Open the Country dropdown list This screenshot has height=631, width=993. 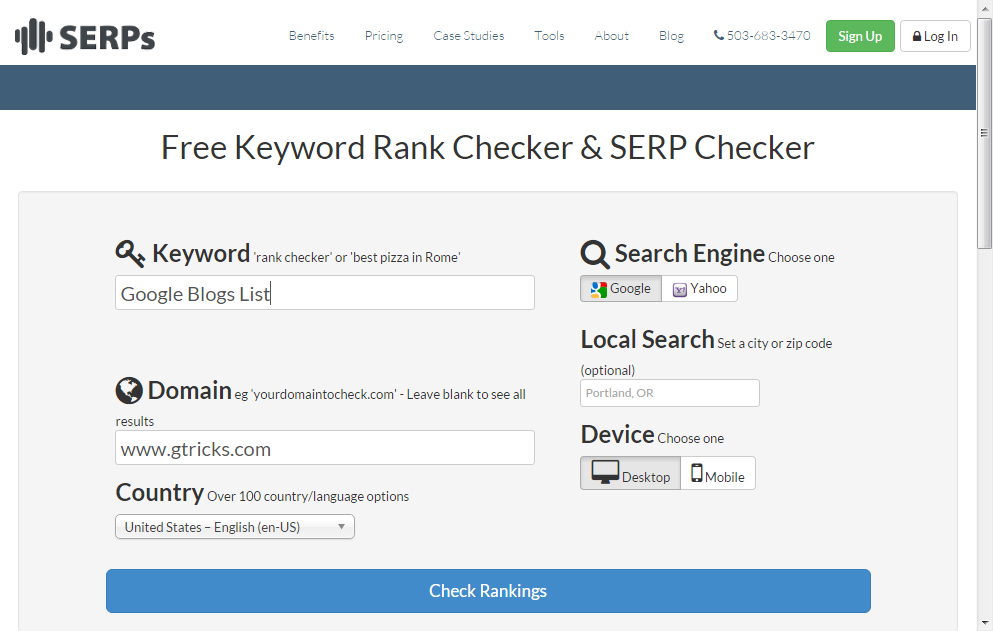235,527
